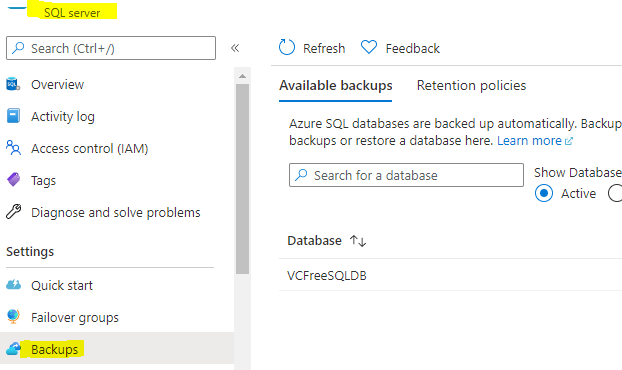Click the SQL server title text

[72, 12]
